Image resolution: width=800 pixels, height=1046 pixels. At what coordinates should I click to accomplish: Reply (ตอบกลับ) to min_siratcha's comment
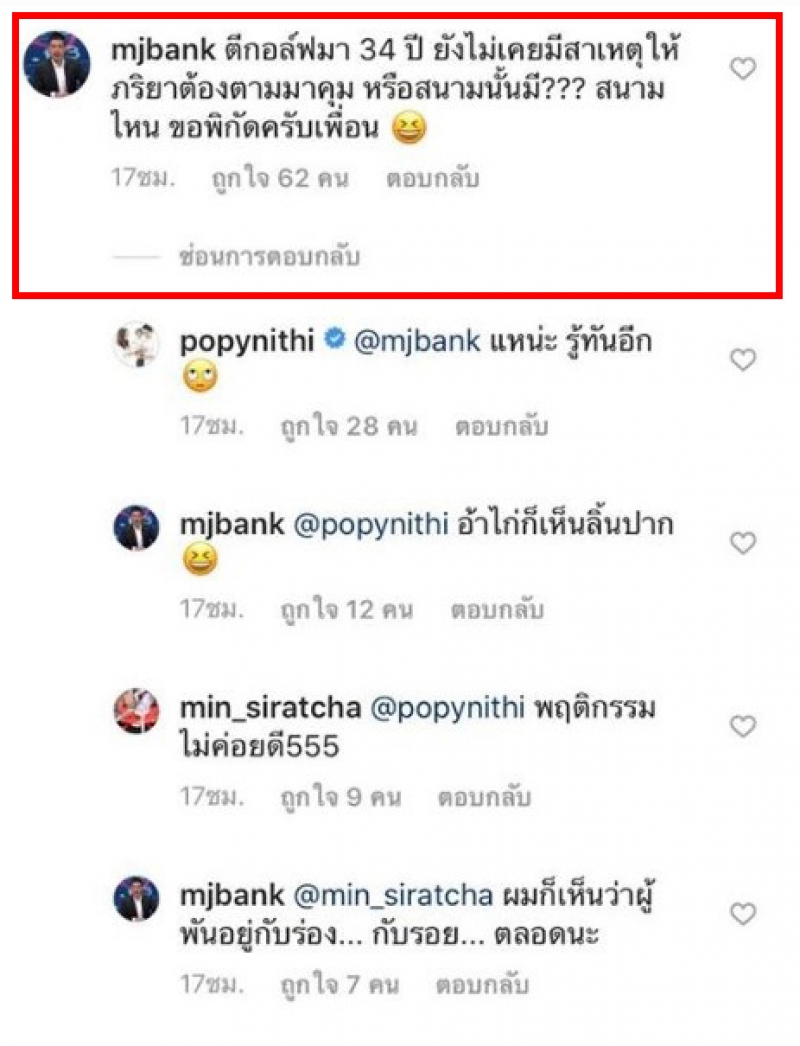[484, 797]
